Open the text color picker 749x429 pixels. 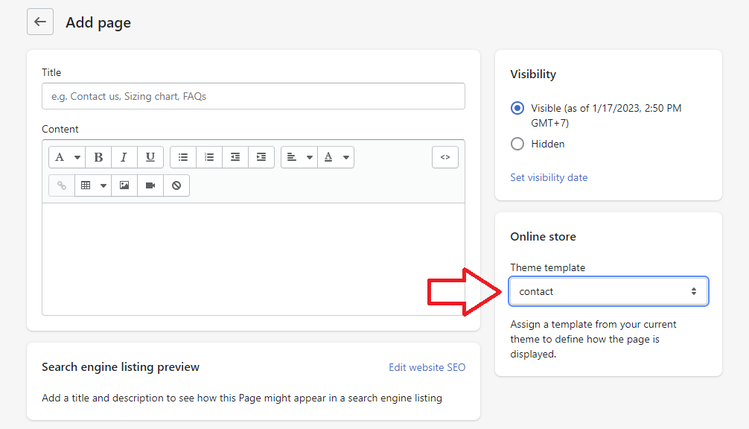tap(336, 157)
